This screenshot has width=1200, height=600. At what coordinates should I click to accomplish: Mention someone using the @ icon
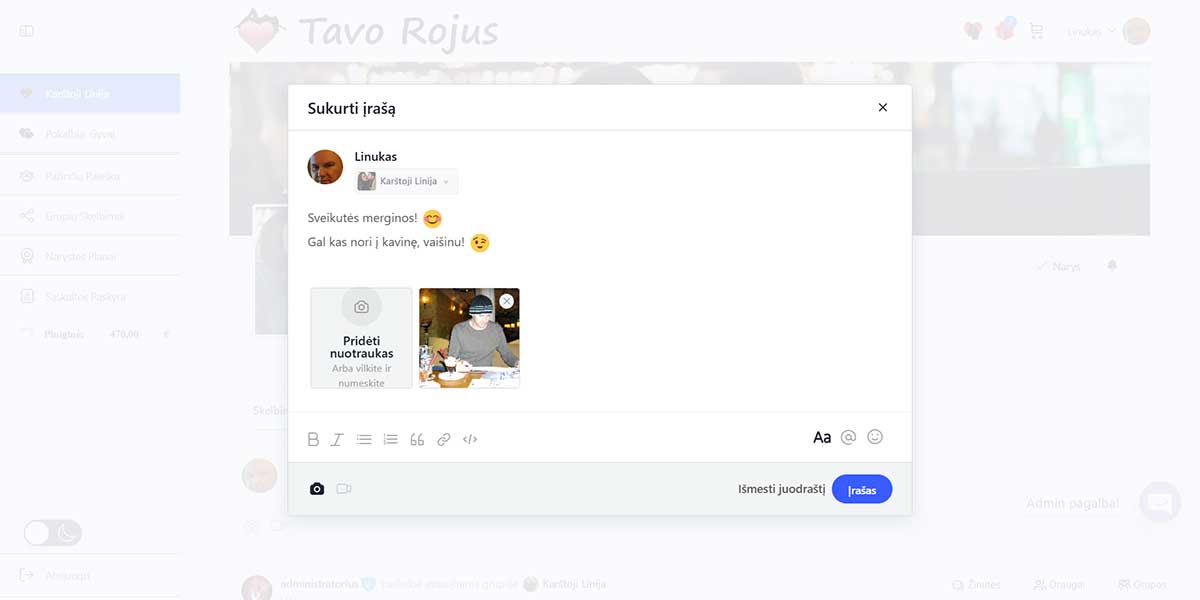point(849,437)
